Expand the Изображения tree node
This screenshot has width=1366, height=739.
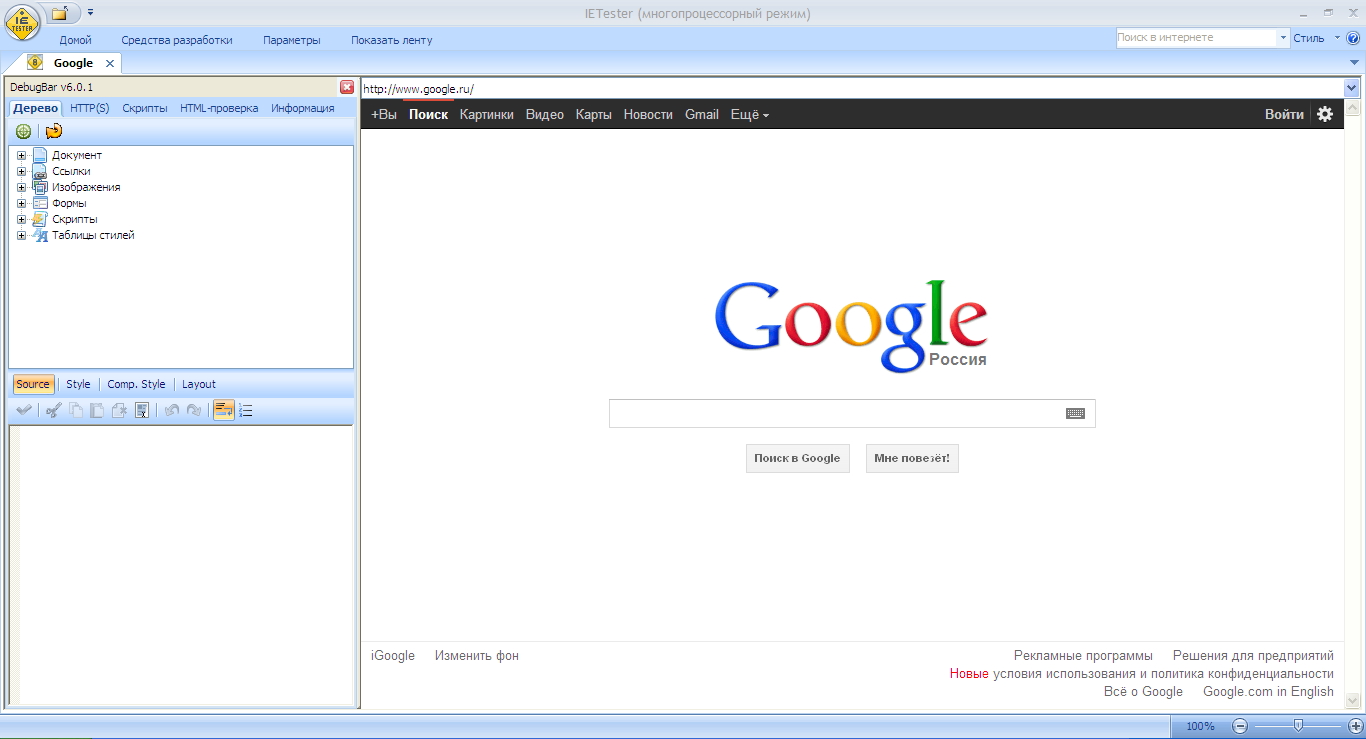pos(22,188)
